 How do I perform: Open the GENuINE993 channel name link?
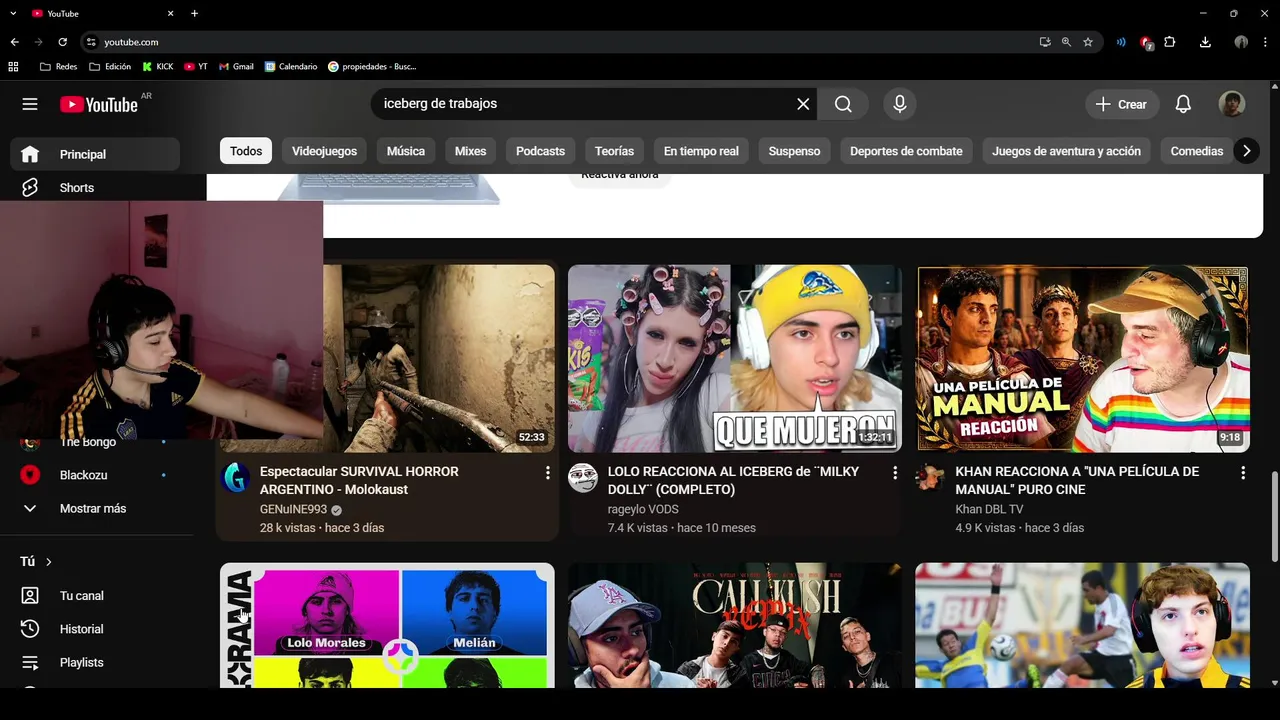[293, 509]
